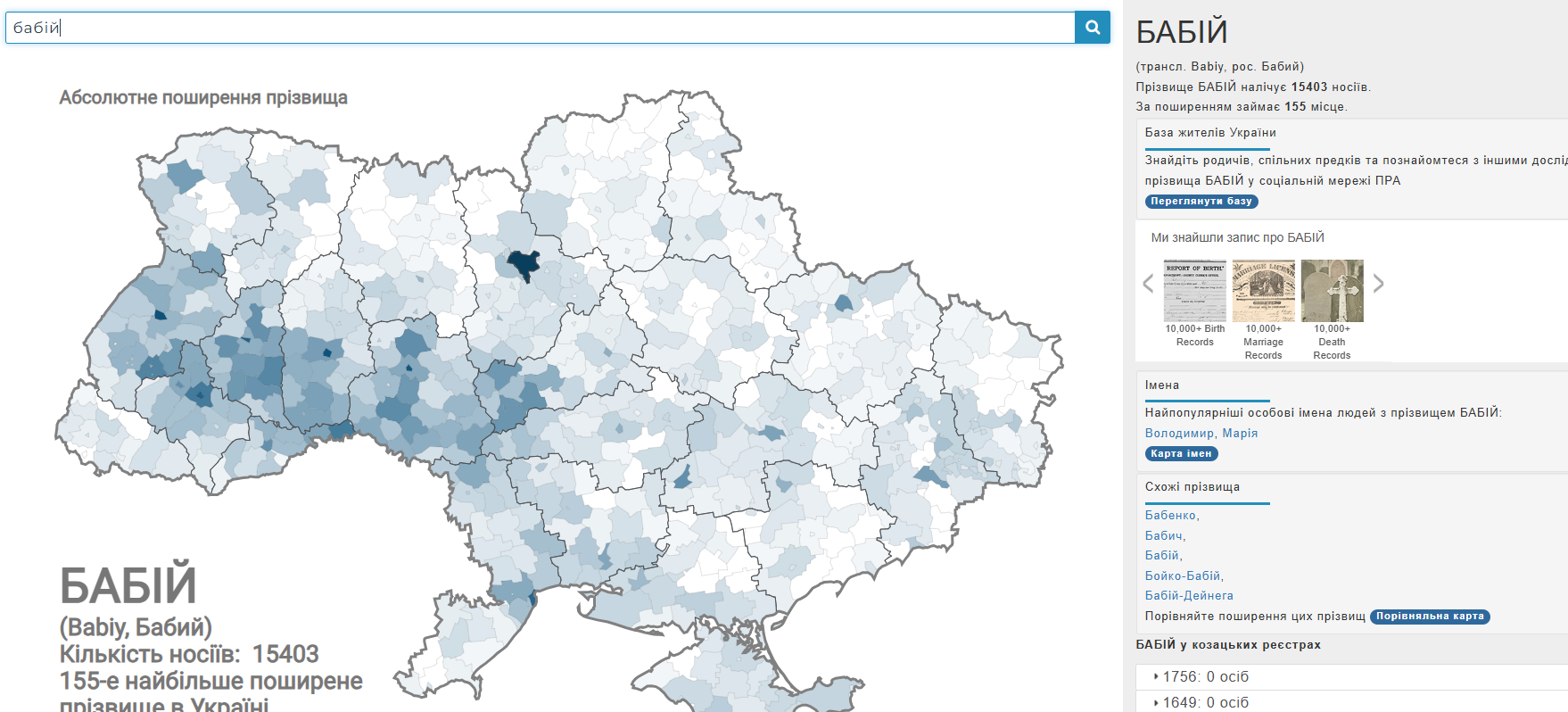Follow the 'Володимир' name link
The image size is (1568, 712).
pos(1178,434)
